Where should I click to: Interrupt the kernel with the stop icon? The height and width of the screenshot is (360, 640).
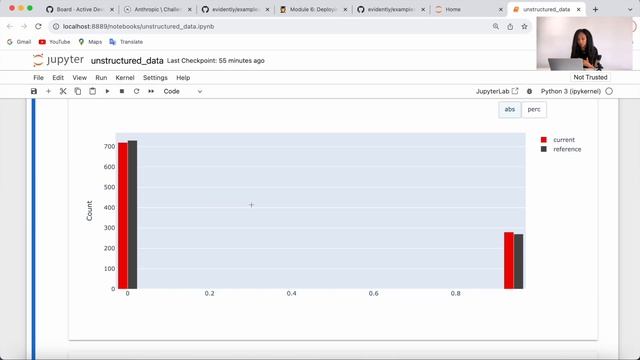[122, 91]
